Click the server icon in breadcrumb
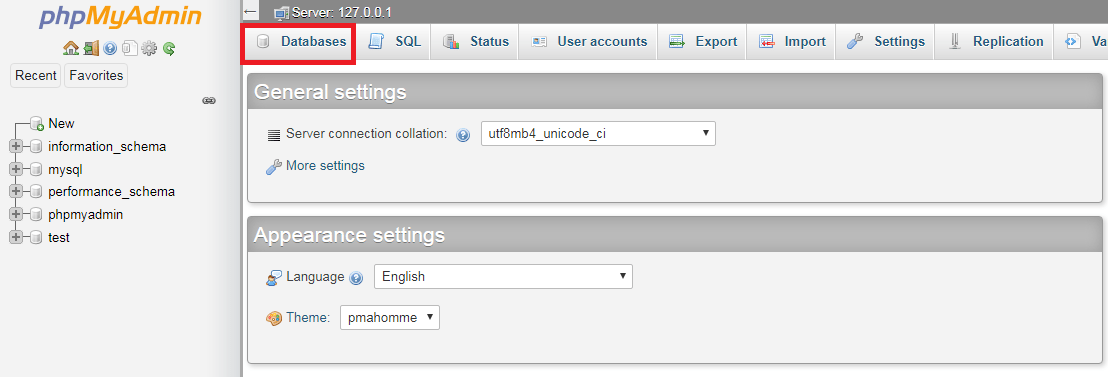Viewport: 1108px width, 377px height. point(282,13)
